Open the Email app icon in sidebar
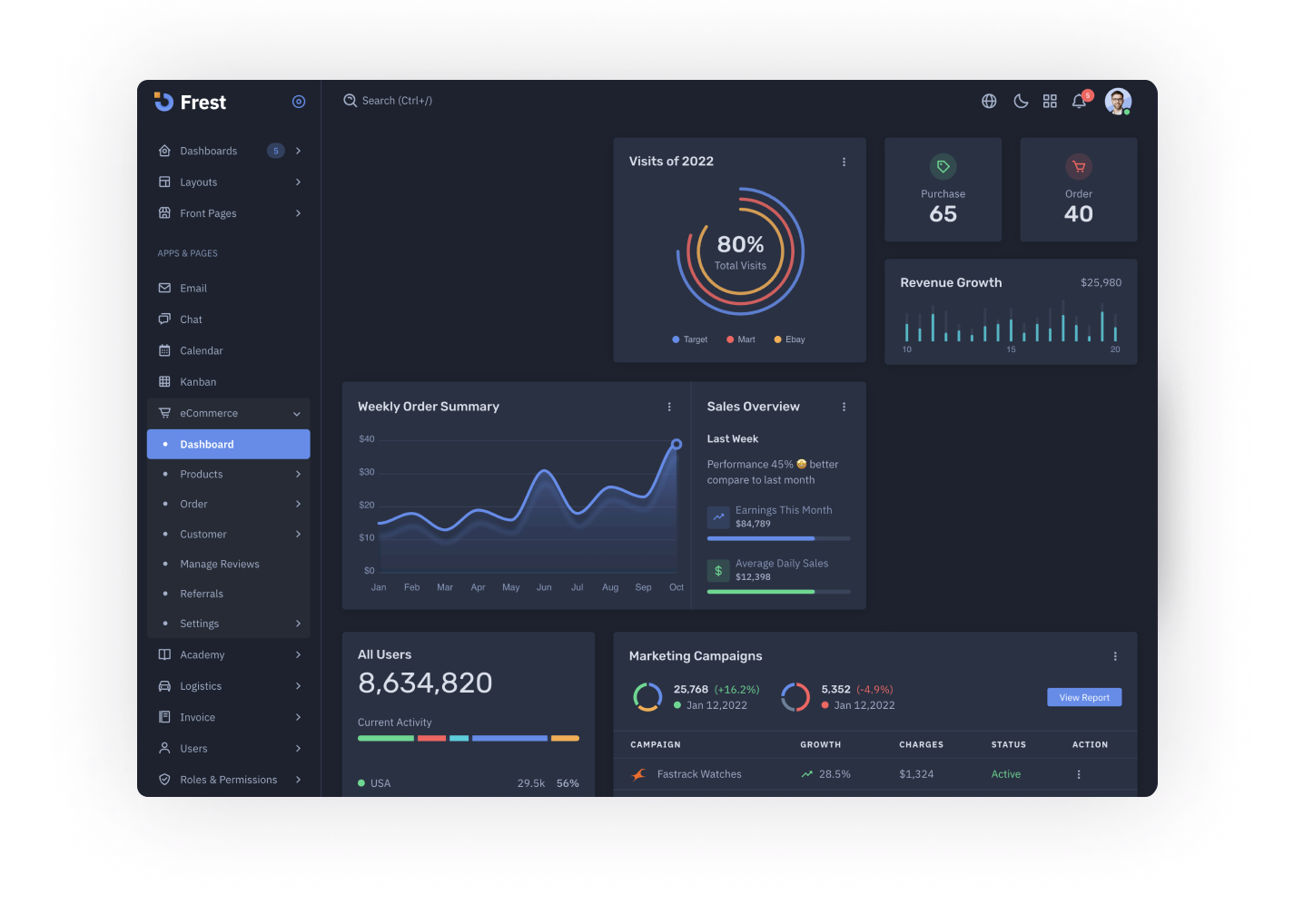This screenshot has height=924, width=1294. 164,288
